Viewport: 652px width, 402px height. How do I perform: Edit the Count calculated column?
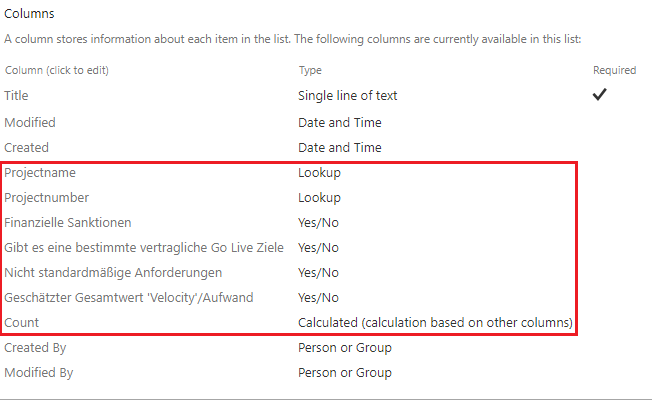22,323
